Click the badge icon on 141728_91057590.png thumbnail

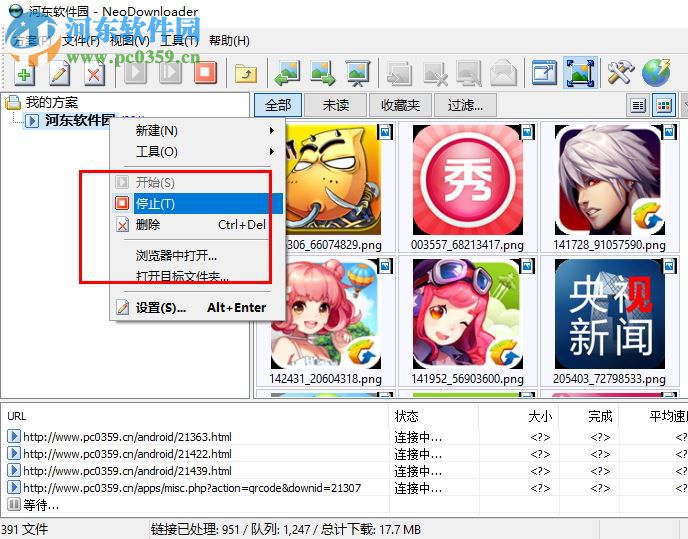tap(669, 132)
